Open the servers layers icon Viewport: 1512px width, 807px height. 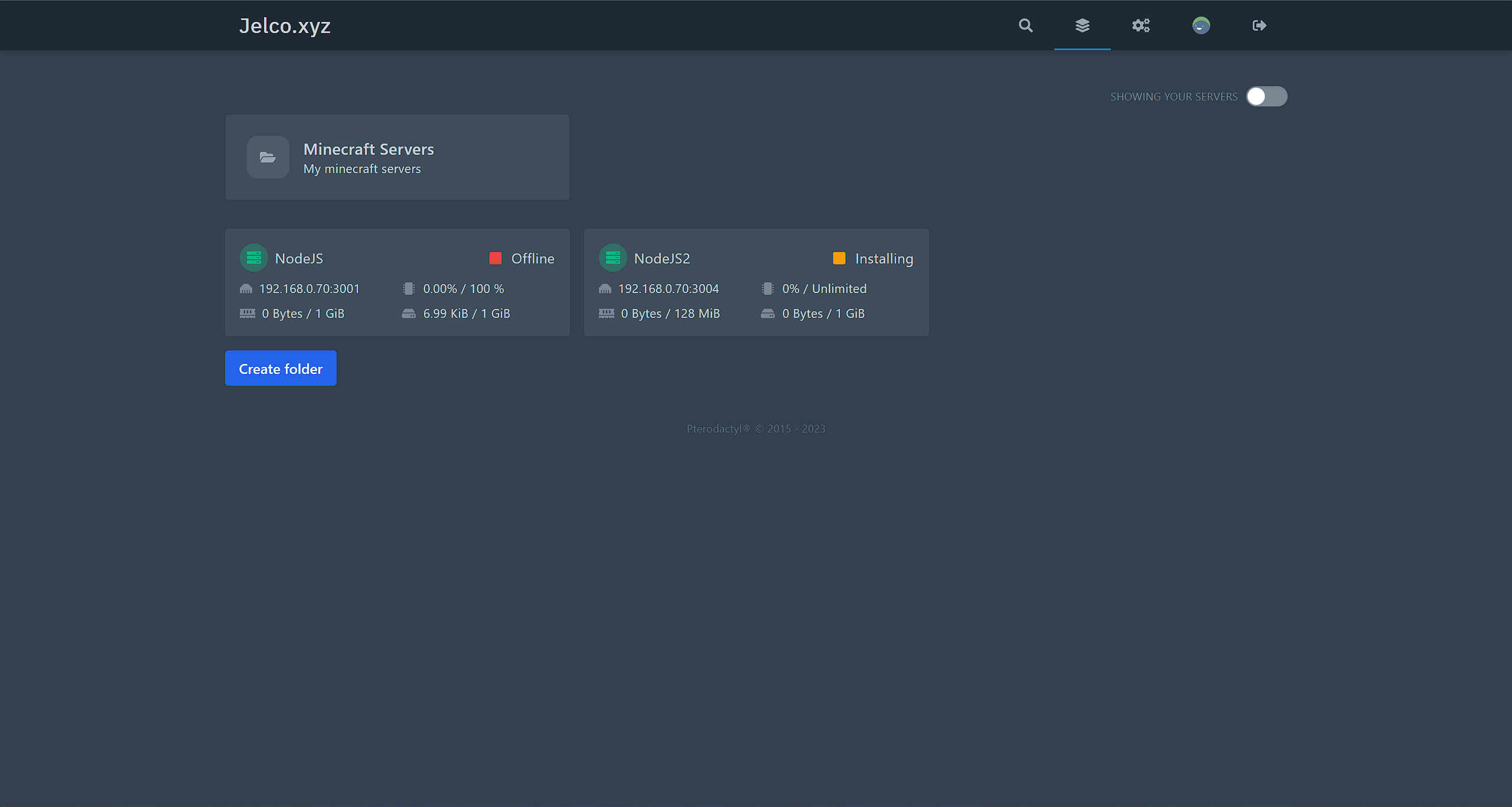point(1082,25)
